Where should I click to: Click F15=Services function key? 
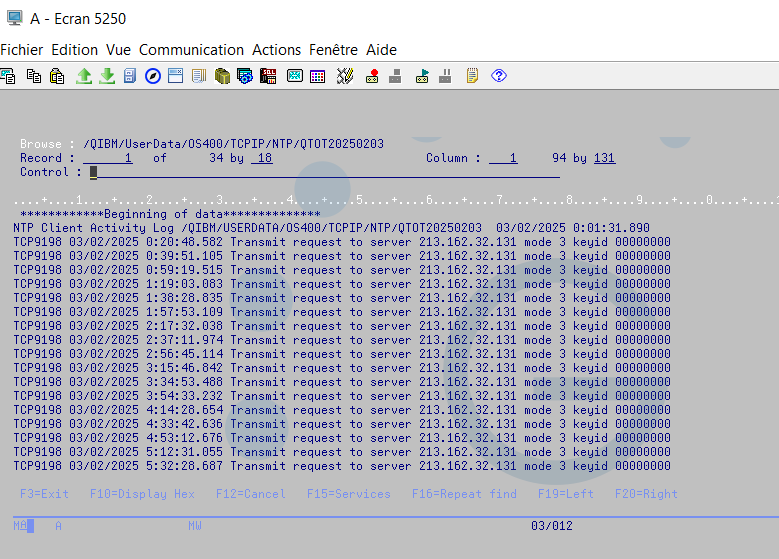click(x=349, y=494)
